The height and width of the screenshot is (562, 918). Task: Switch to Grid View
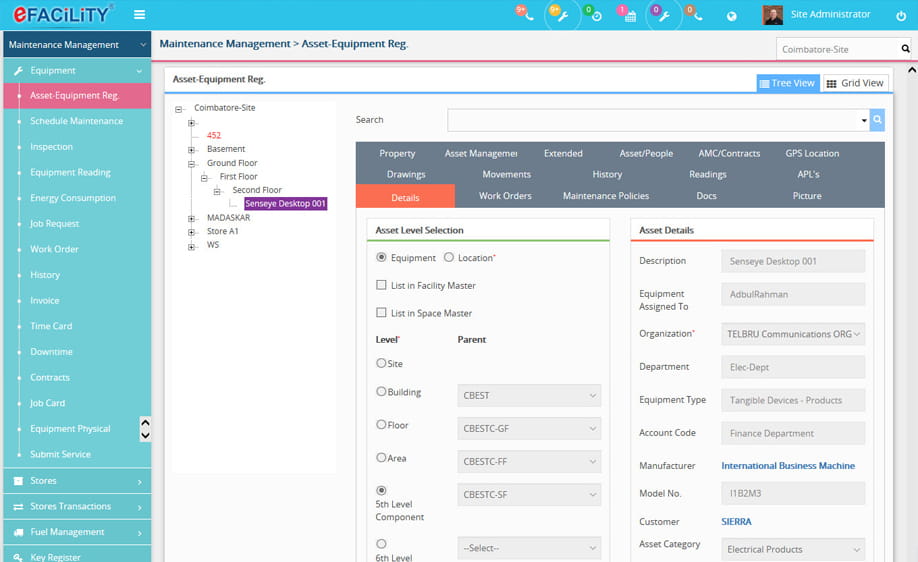(x=855, y=83)
